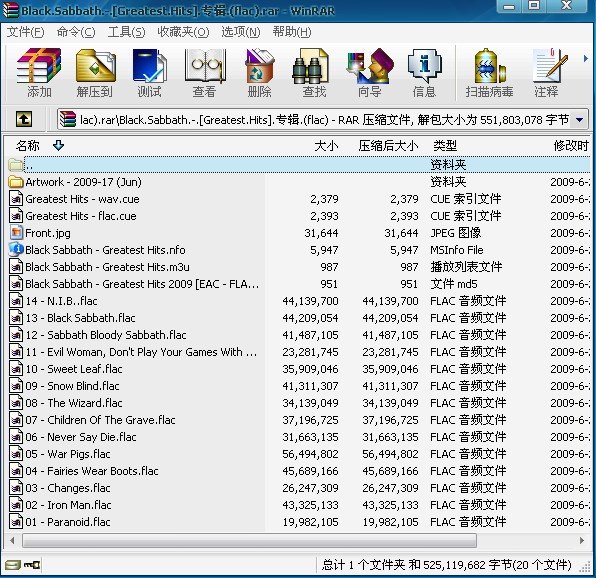Image resolution: width=596 pixels, height=578 pixels.
Task: Select 06 - Never Say Die.flac
Action: [x=81, y=437]
